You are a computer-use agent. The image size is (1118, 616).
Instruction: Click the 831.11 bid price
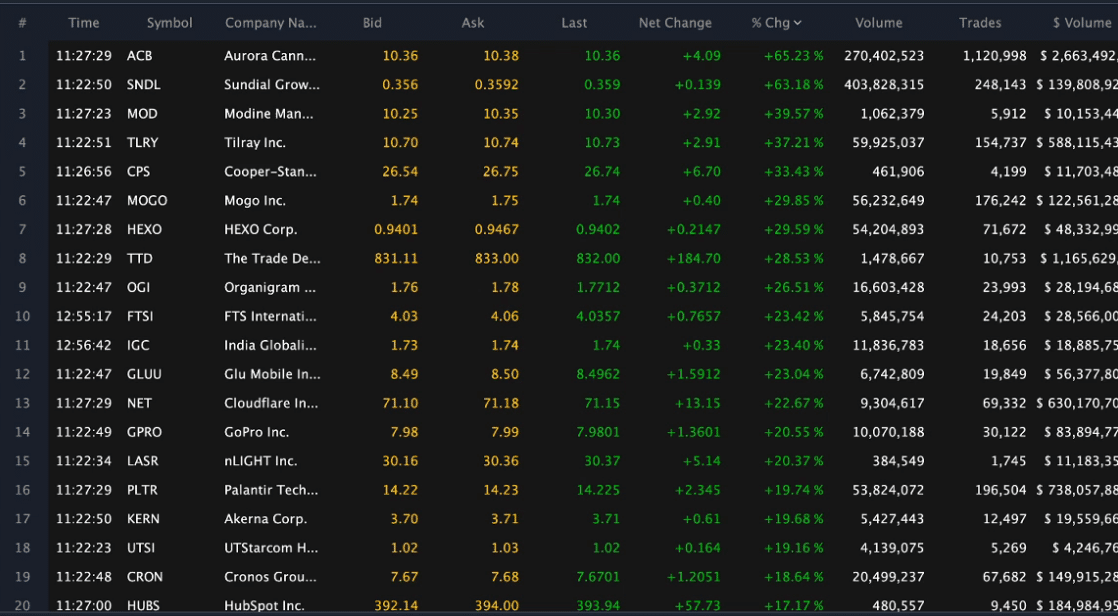[x=396, y=259]
